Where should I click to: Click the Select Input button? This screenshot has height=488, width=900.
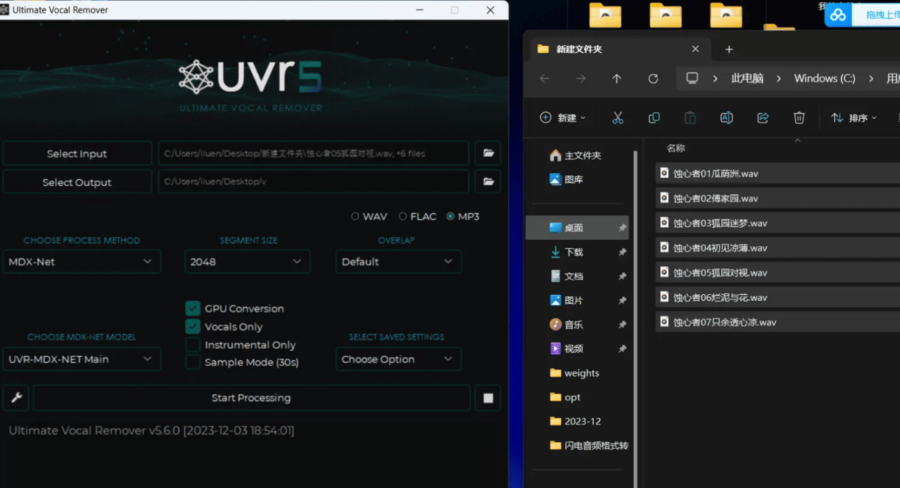pos(77,154)
